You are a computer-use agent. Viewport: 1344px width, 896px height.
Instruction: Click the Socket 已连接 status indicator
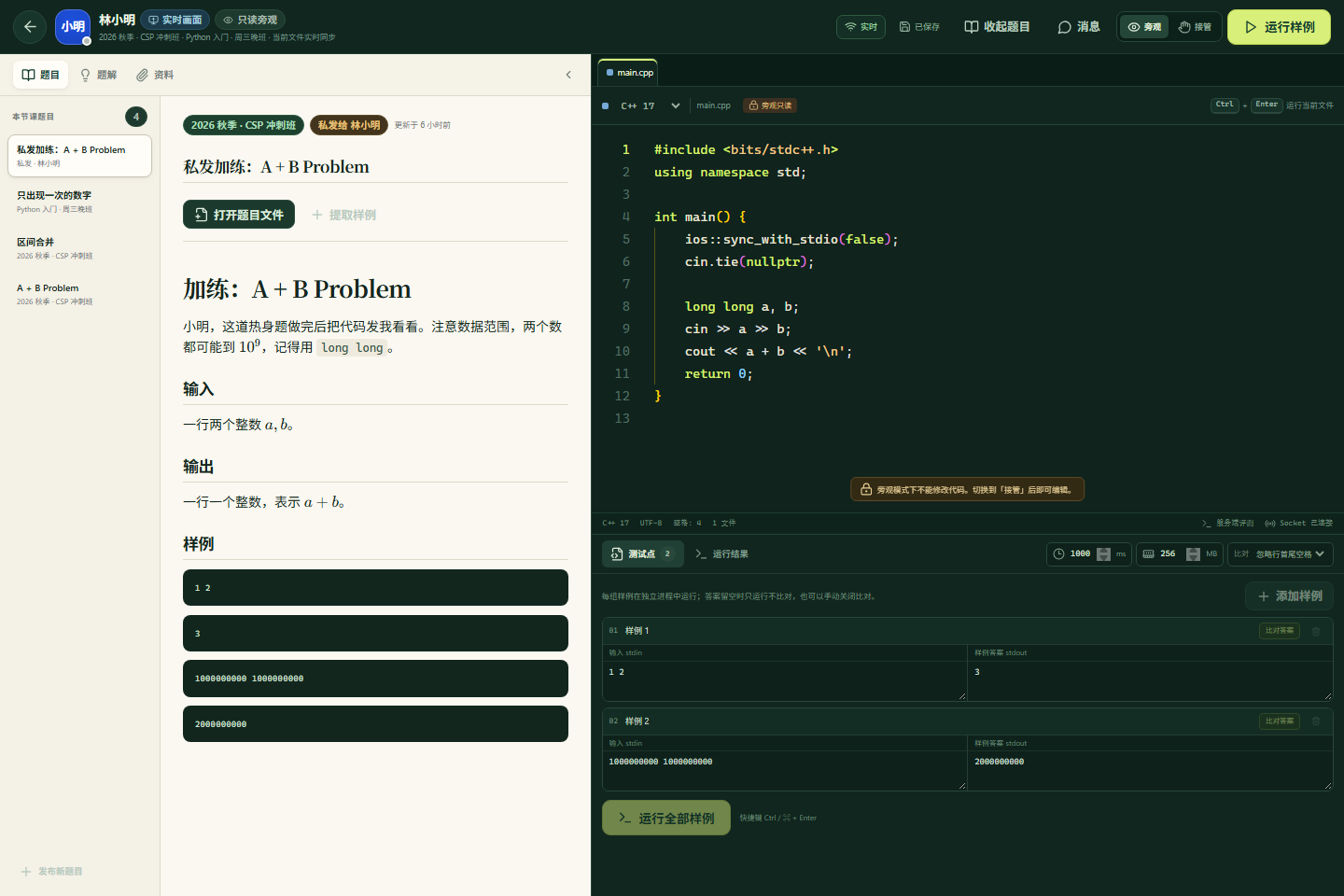click(x=1298, y=523)
